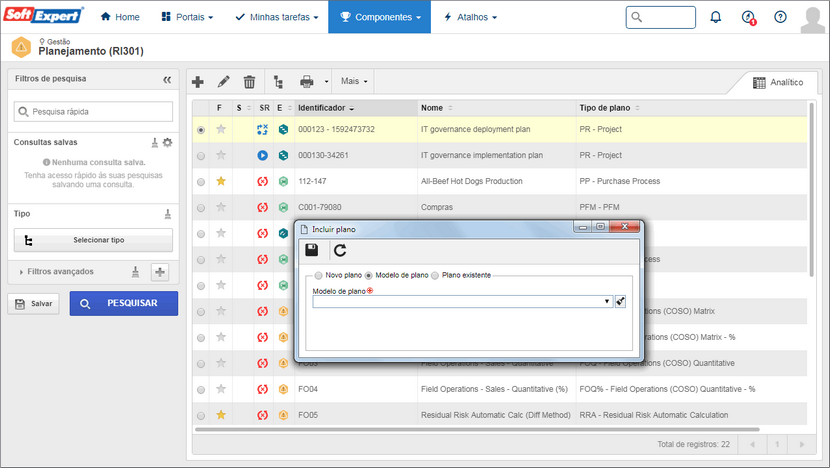Open the Modelo de plano combo box
The image size is (830, 468).
pyautogui.click(x=463, y=301)
